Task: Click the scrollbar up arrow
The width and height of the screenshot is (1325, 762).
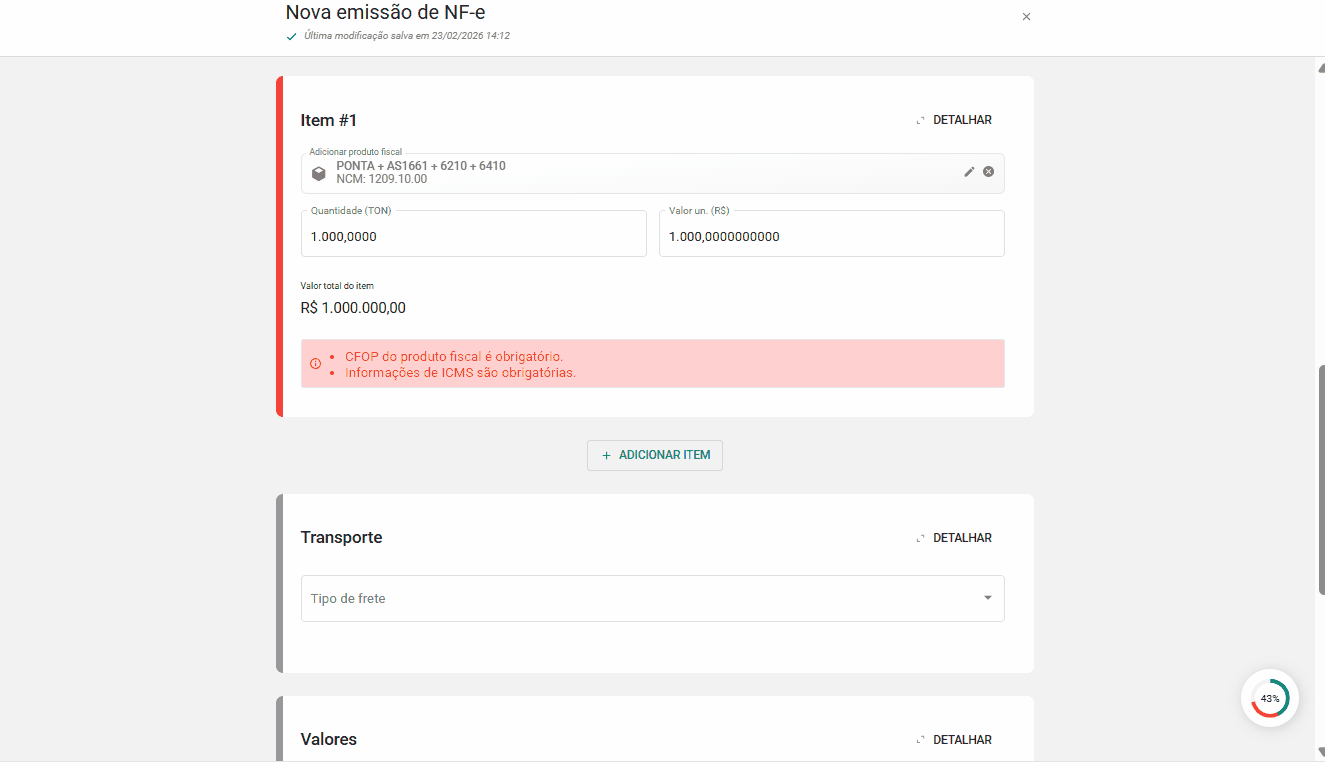Action: point(1320,67)
